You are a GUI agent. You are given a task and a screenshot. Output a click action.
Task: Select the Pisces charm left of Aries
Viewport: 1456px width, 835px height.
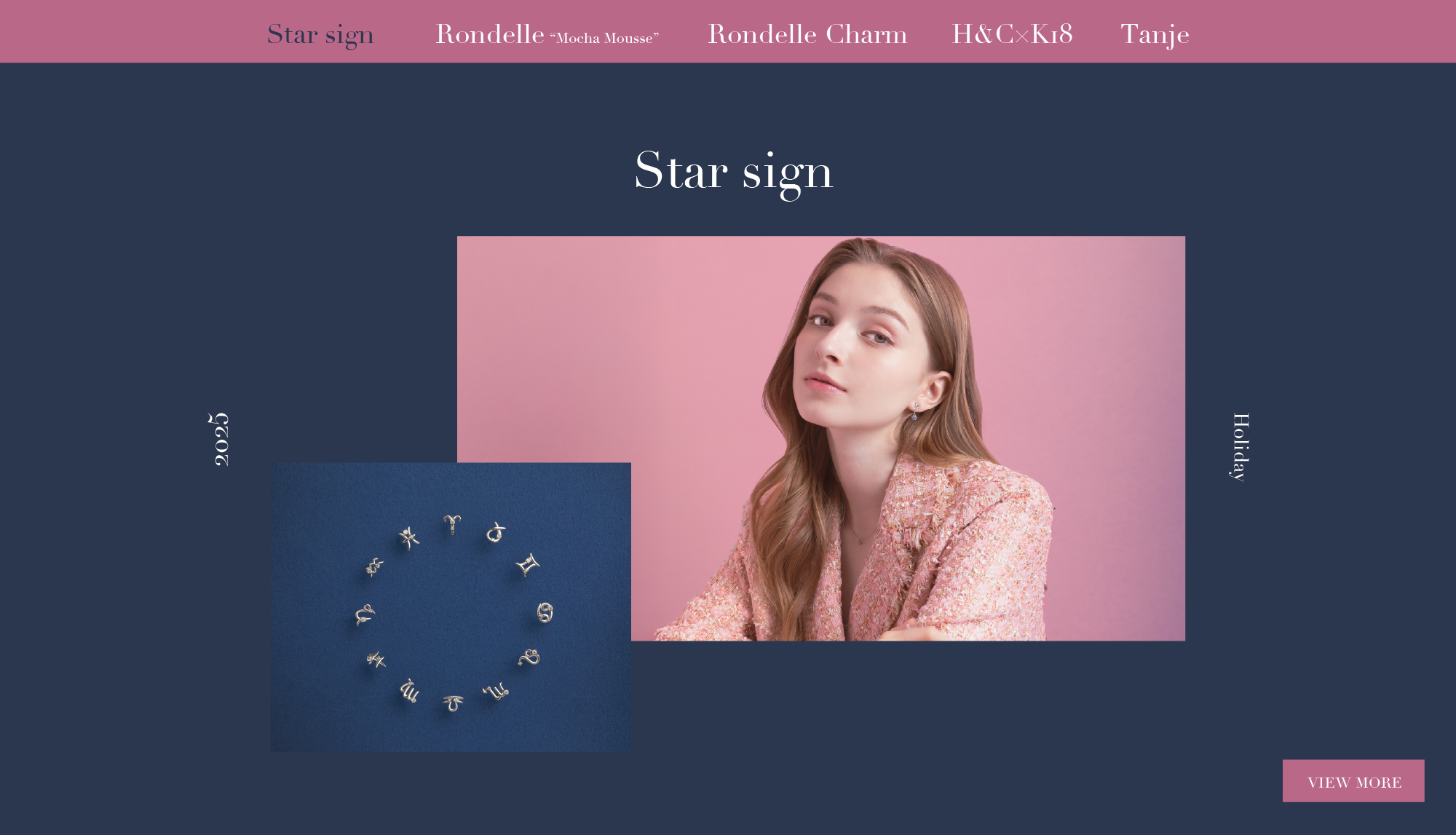tap(409, 538)
